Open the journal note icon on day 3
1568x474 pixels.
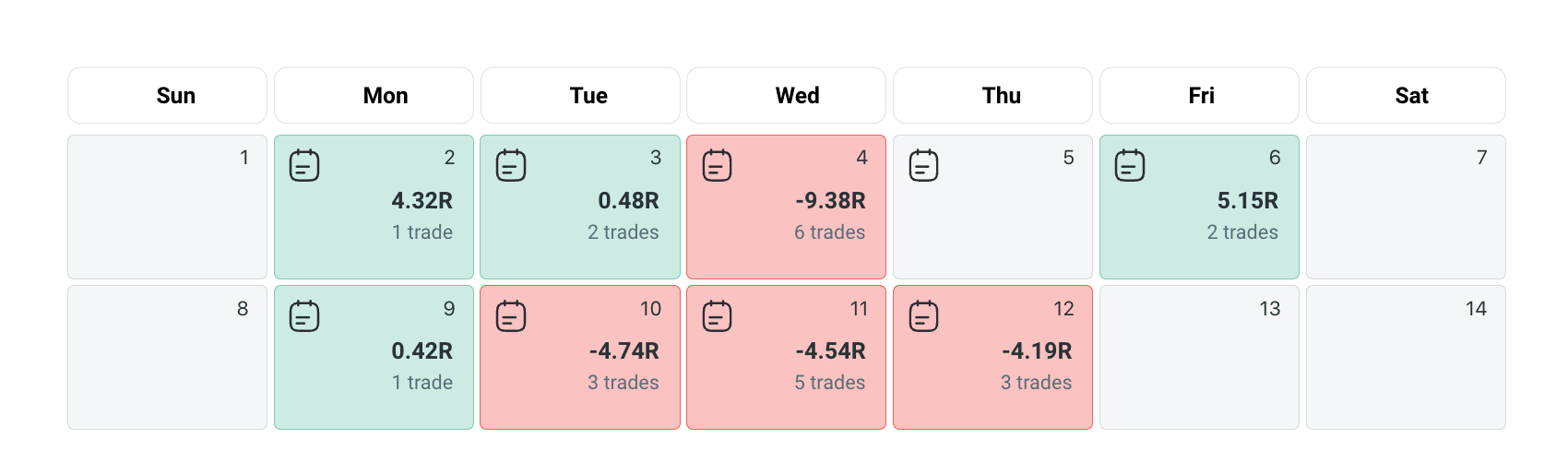click(x=511, y=166)
